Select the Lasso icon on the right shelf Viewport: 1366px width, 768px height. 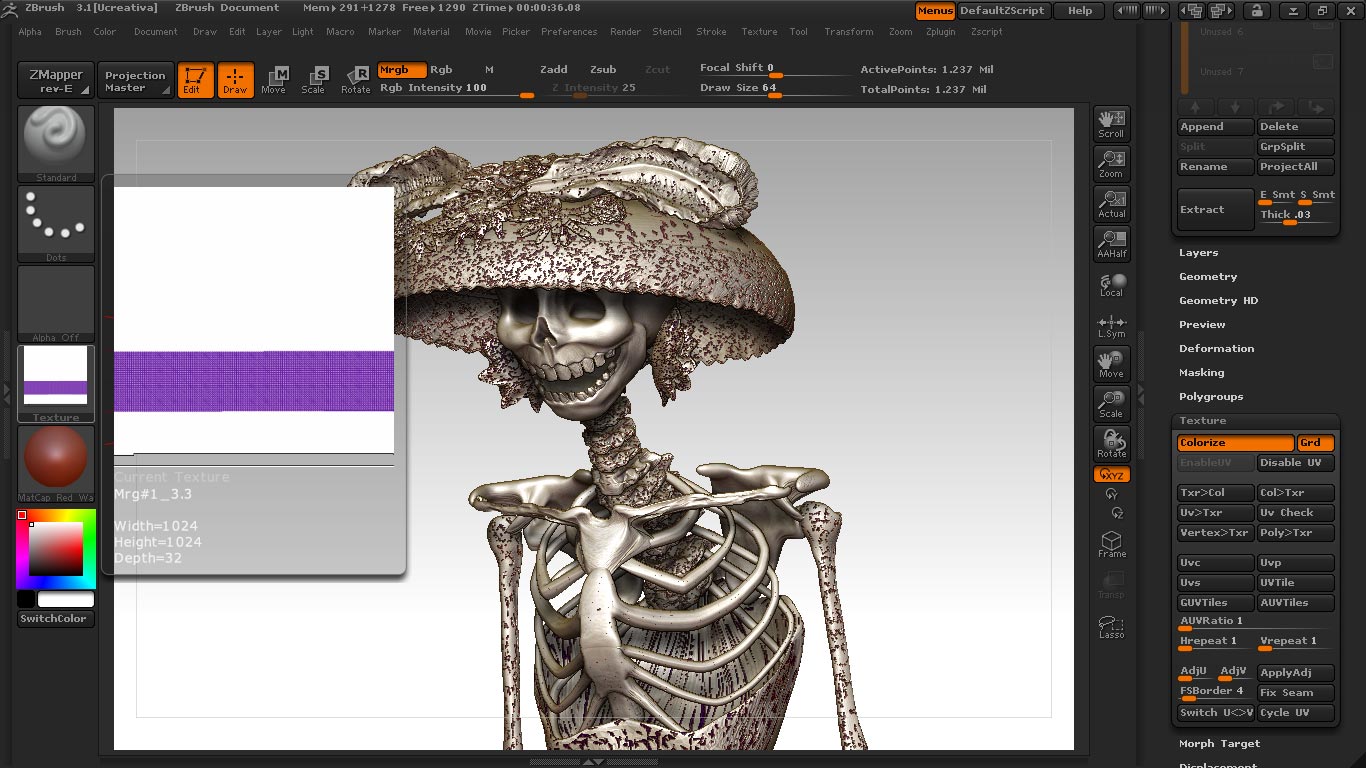(x=1111, y=624)
